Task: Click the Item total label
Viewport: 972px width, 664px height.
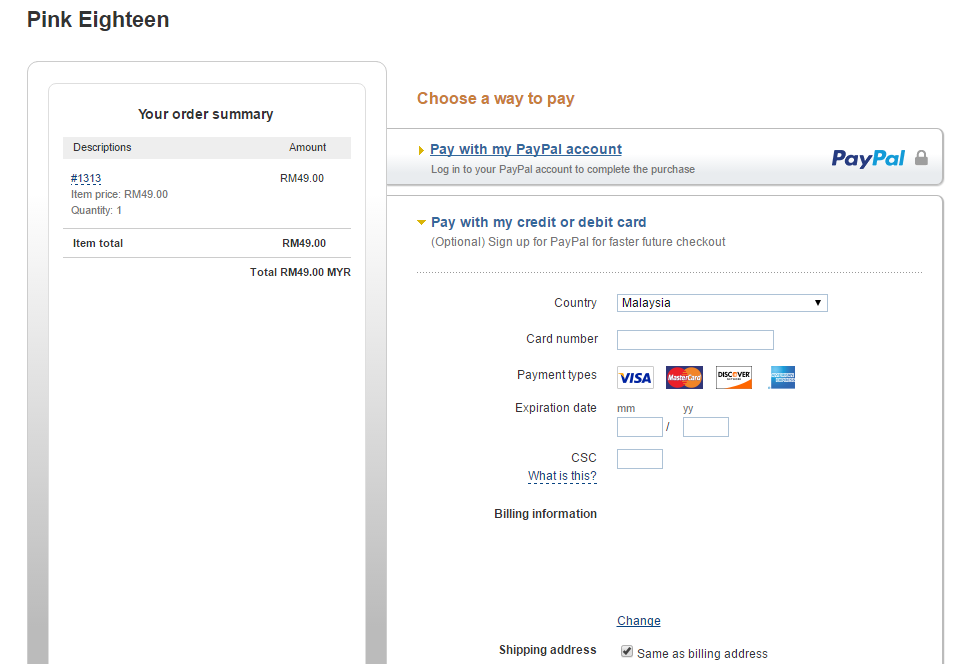Action: point(98,243)
